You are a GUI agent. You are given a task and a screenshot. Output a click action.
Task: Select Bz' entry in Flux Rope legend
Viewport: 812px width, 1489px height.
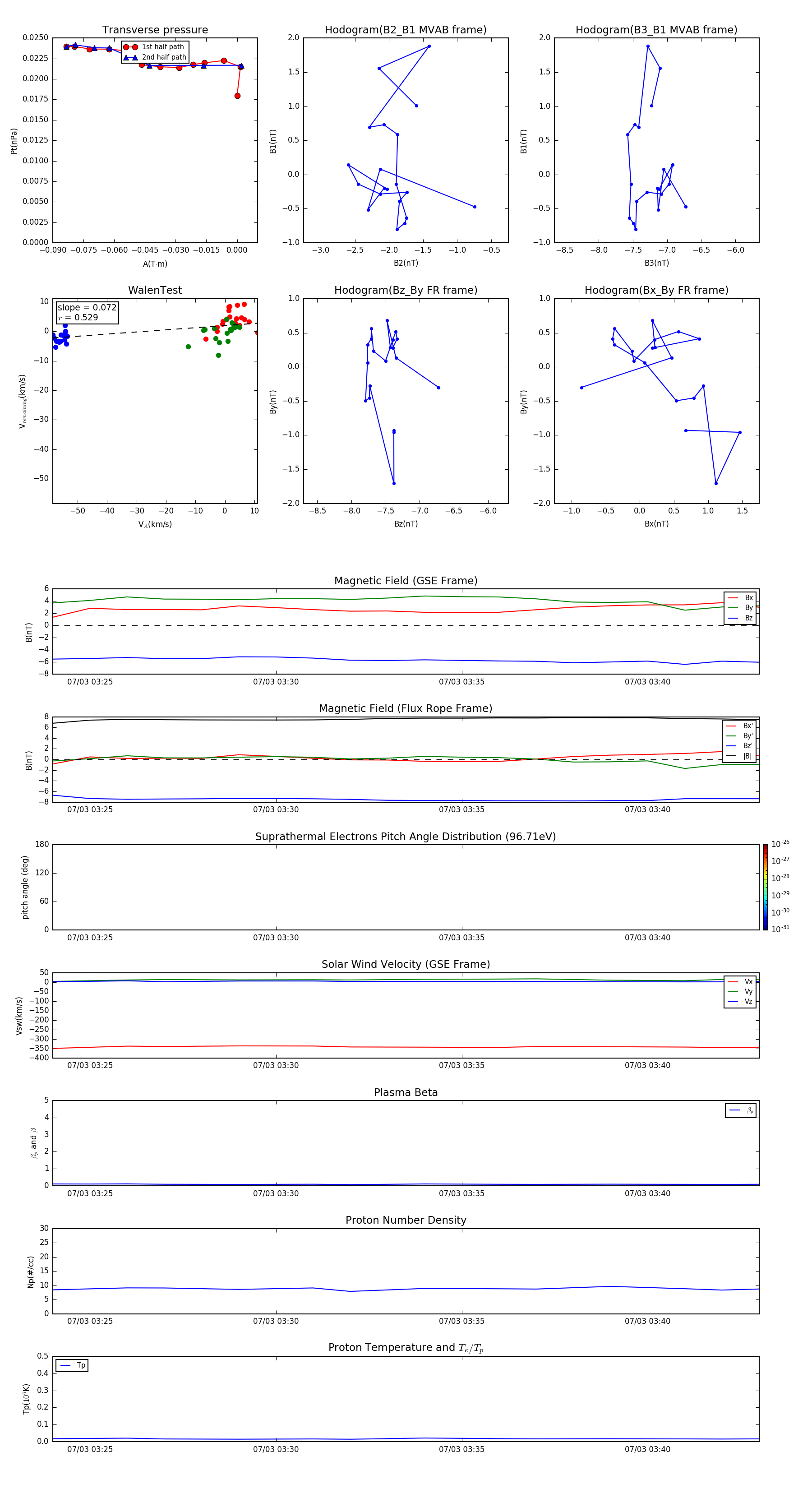pyautogui.click(x=739, y=746)
